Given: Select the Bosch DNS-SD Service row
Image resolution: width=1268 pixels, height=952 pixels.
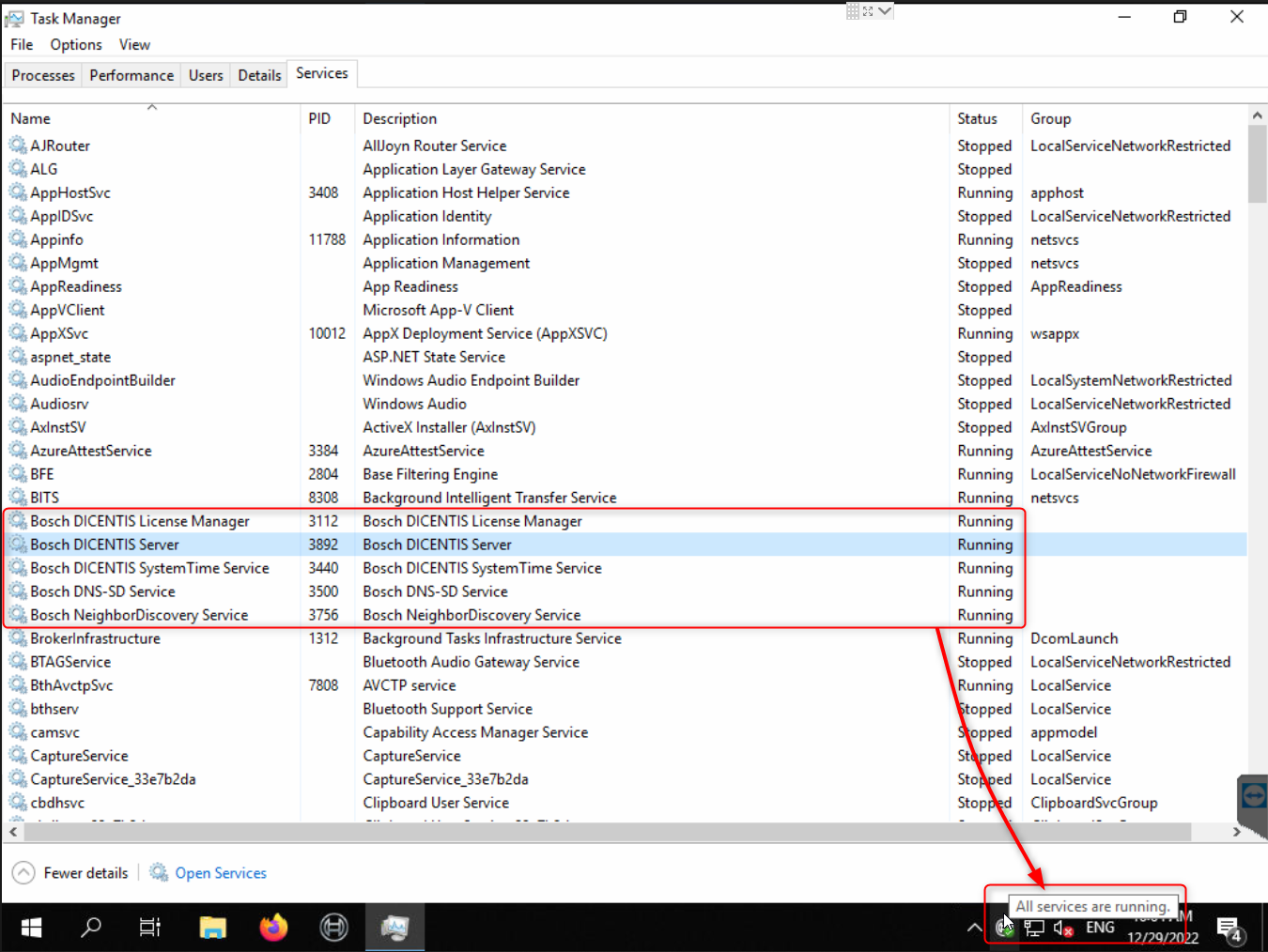Looking at the screenshot, I should click(x=102, y=591).
